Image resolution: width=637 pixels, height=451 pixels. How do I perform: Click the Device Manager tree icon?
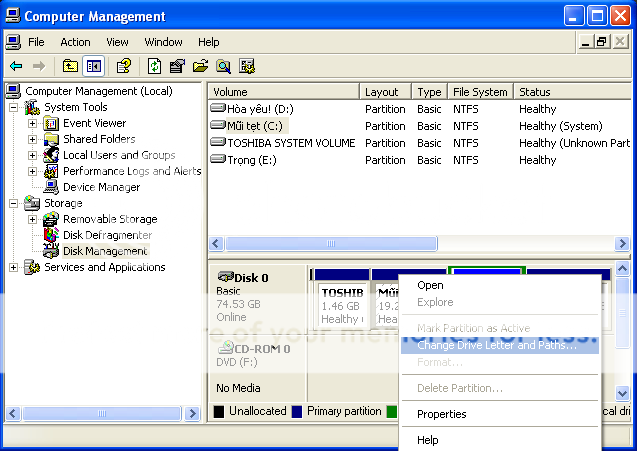point(51,187)
